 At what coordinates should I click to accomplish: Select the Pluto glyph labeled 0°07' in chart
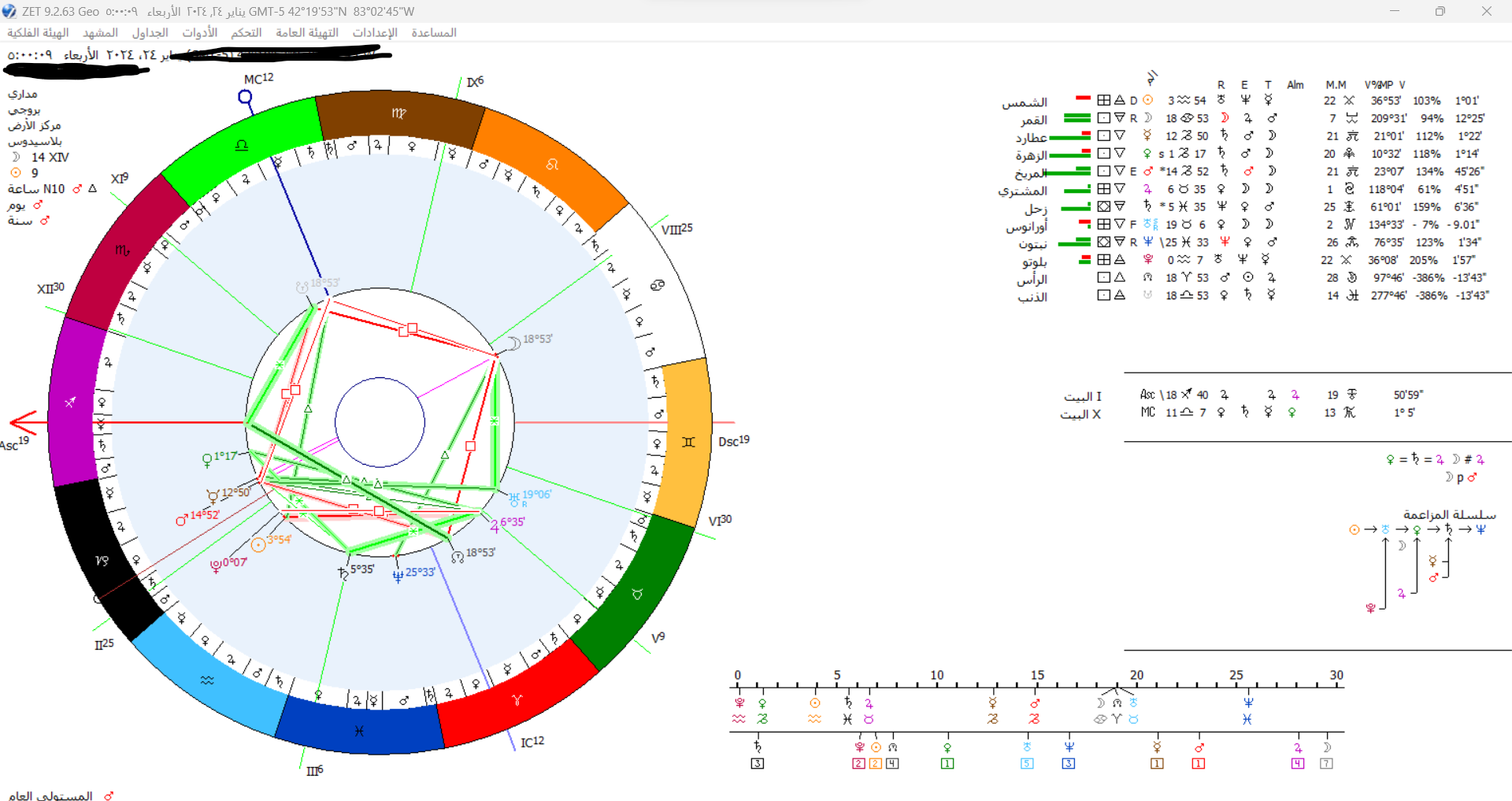pos(215,566)
